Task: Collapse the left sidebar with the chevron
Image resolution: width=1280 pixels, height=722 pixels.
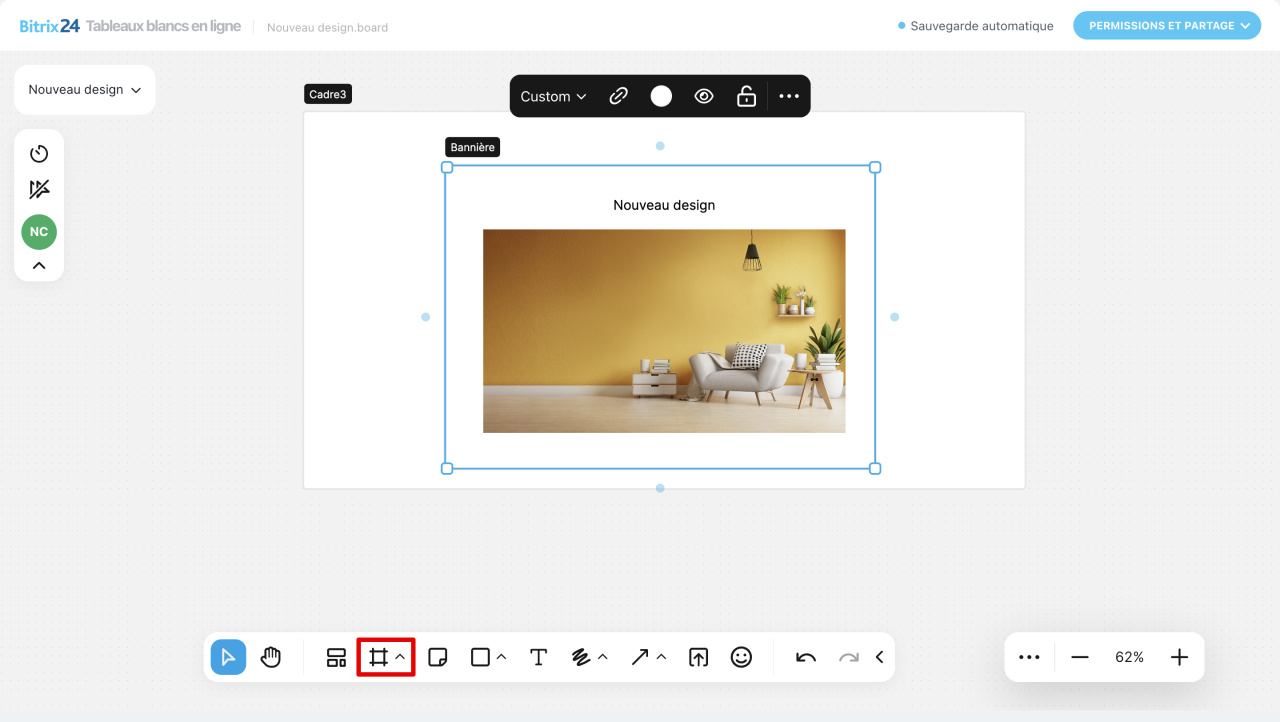Action: (38, 265)
